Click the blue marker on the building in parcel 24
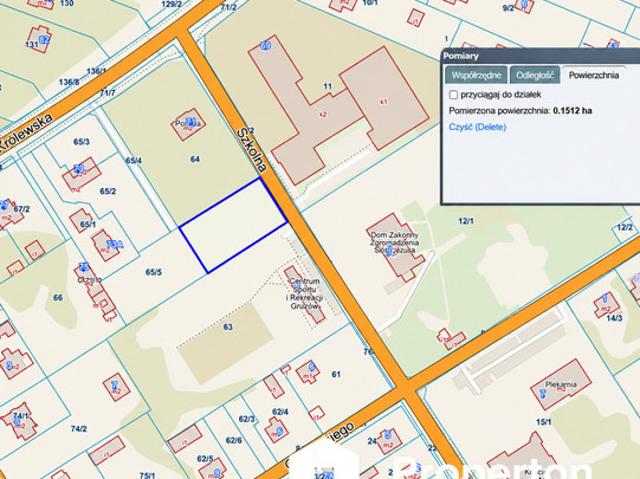 click(x=388, y=435)
